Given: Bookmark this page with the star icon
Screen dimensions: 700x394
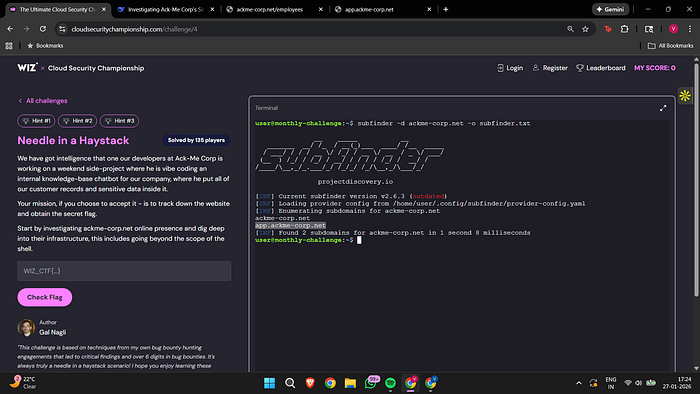Looking at the screenshot, I should pos(585,29).
